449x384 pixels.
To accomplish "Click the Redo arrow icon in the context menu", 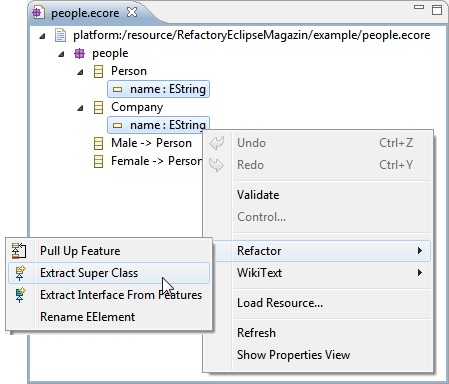I will point(217,165).
